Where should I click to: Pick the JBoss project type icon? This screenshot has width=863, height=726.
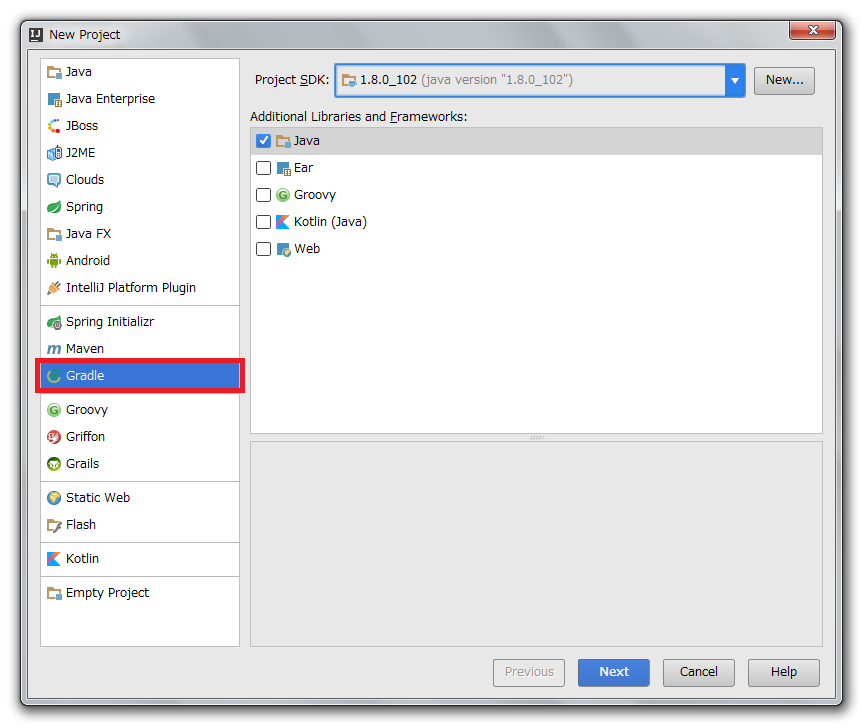tap(54, 126)
